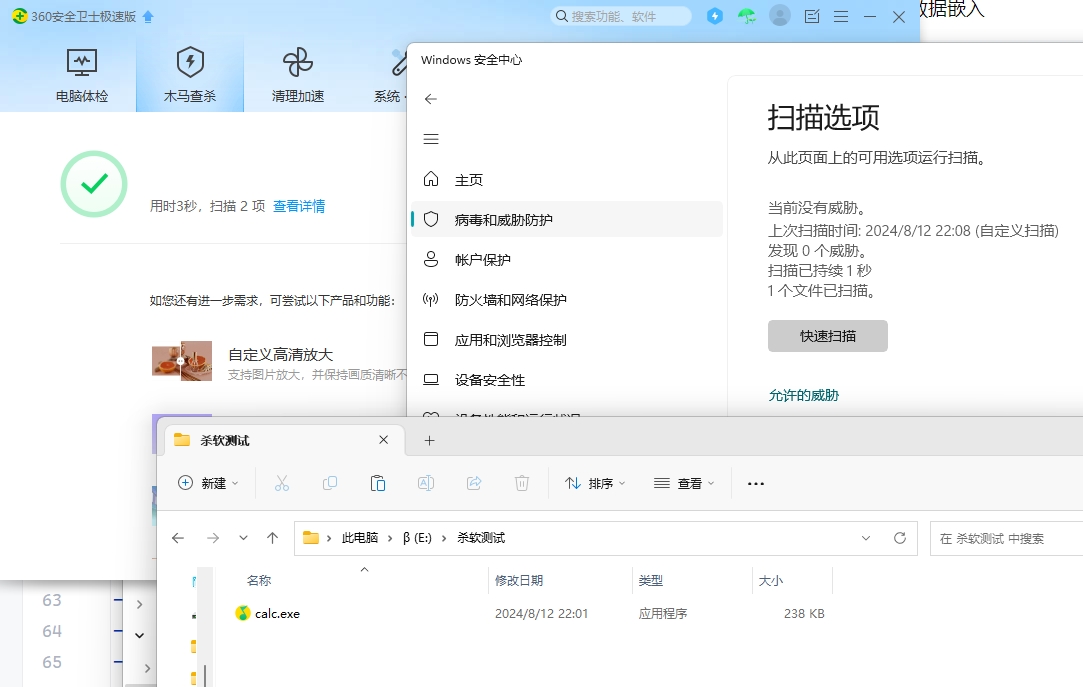Click the 2024/8/12 22:01 date cell

[542, 613]
